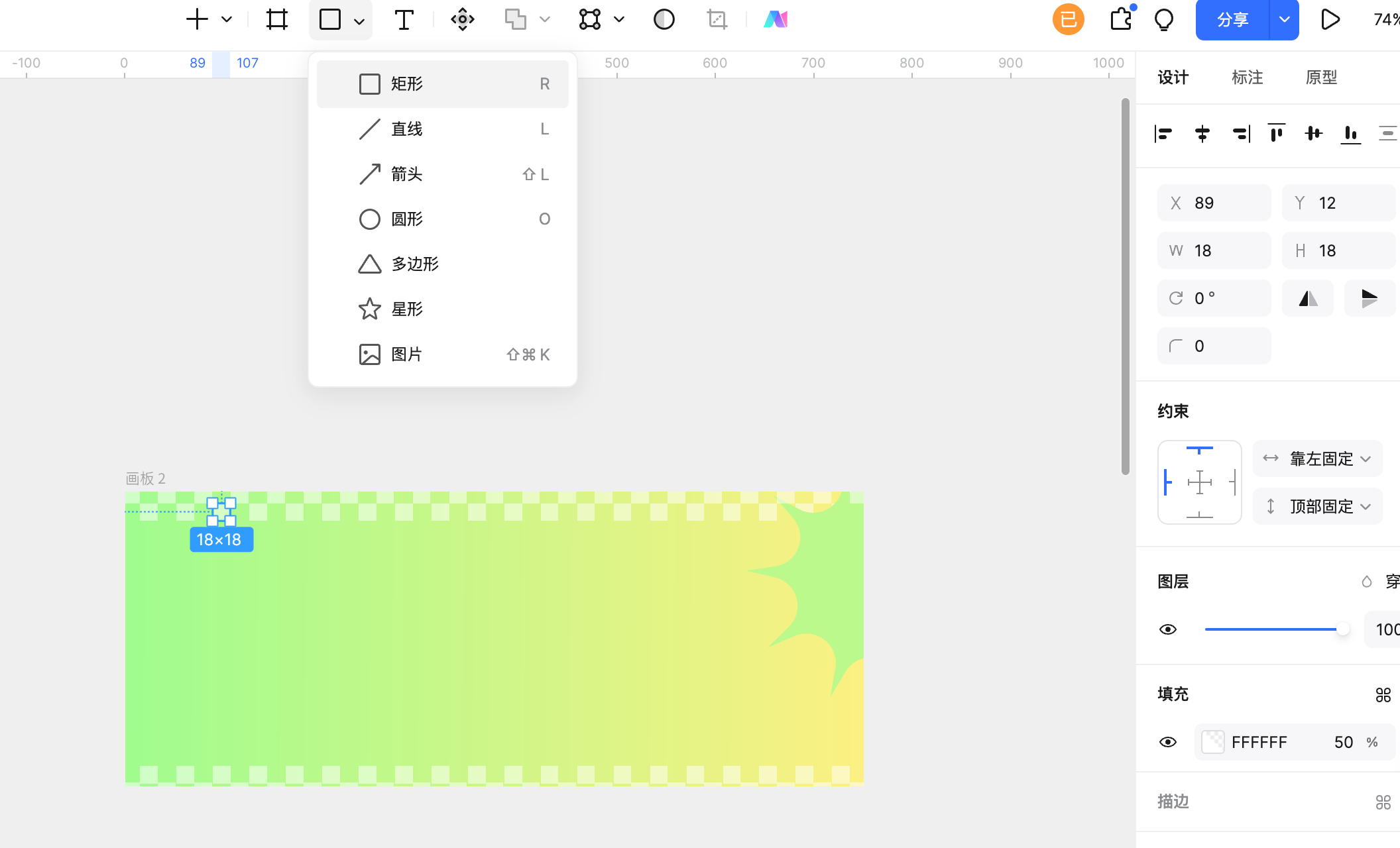Switch to the 设计 design tab

pyautogui.click(x=1173, y=78)
